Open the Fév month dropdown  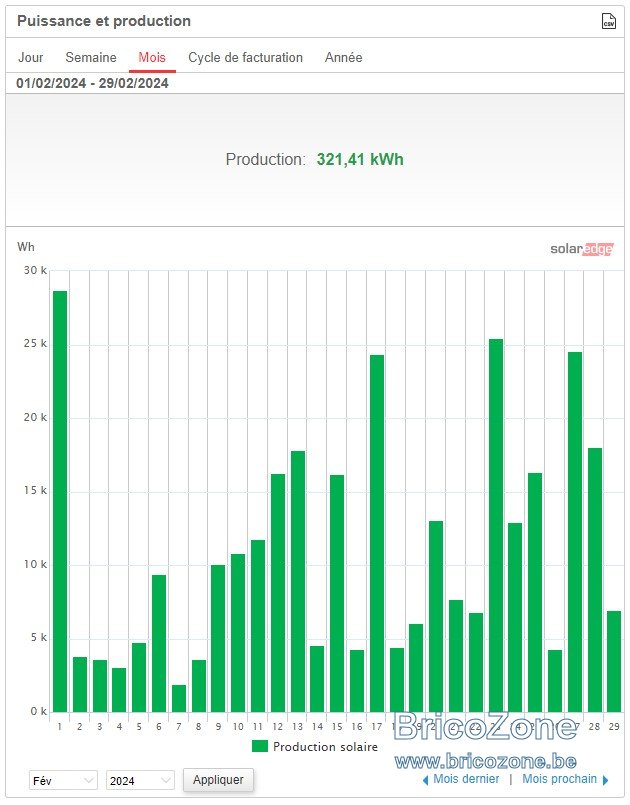63,781
